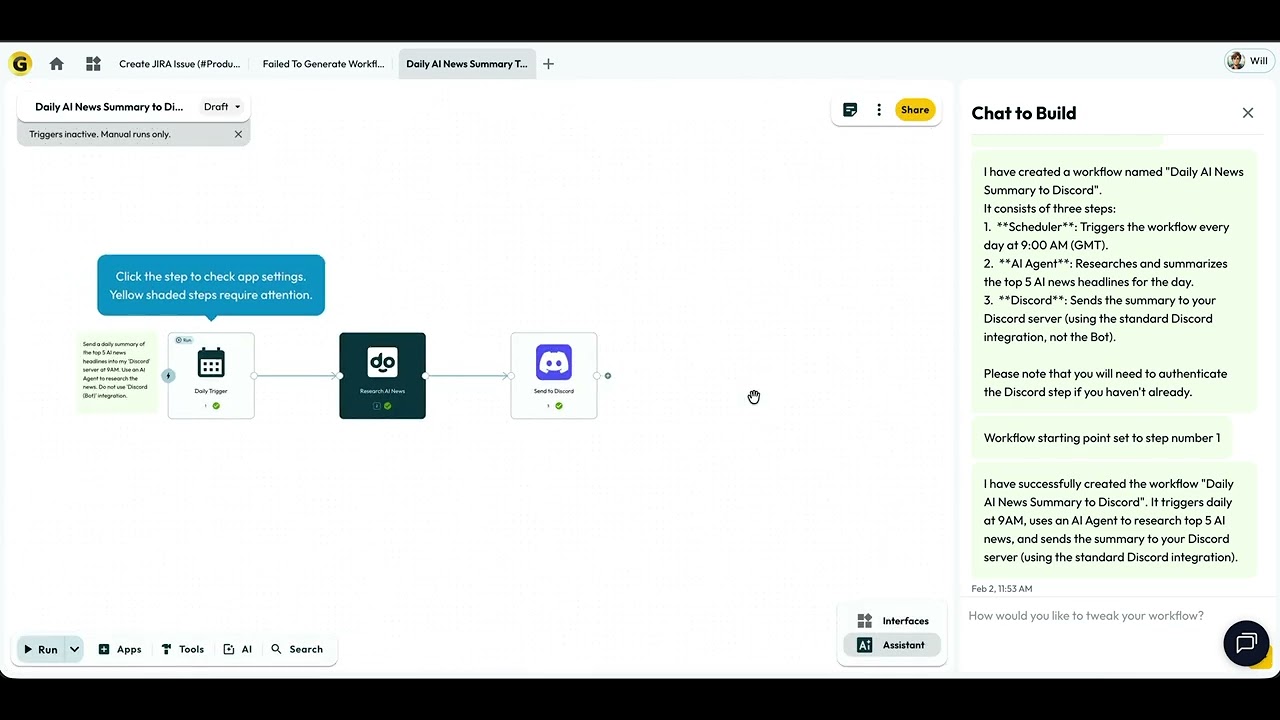Open the Apps panel
The width and height of the screenshot is (1280, 720).
(120, 649)
